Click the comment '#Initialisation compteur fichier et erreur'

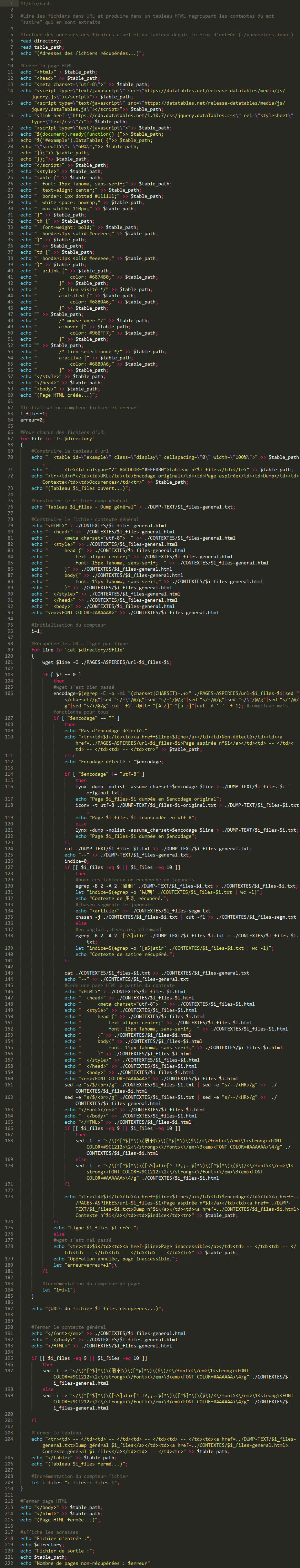coord(78,407)
